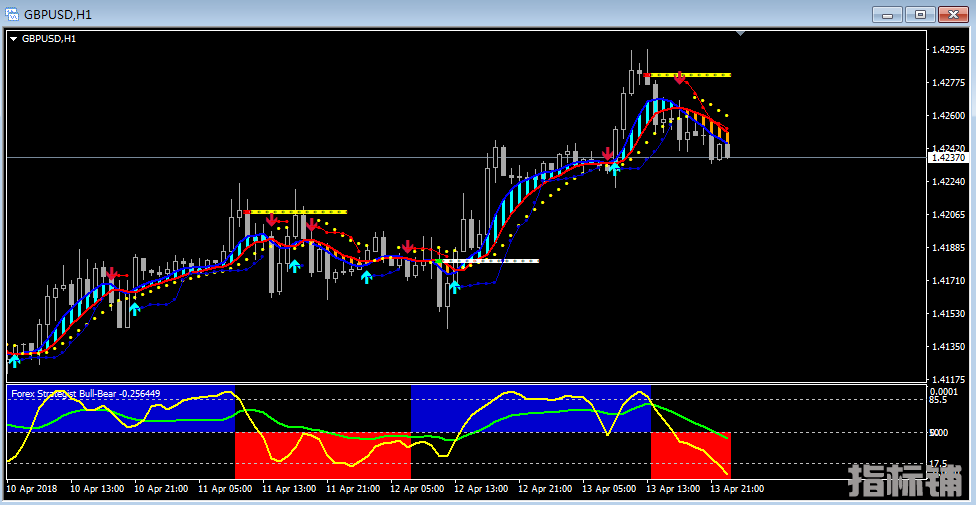Click the red sell arrow near the price line
The width and height of the screenshot is (976, 505).
[x=607, y=155]
